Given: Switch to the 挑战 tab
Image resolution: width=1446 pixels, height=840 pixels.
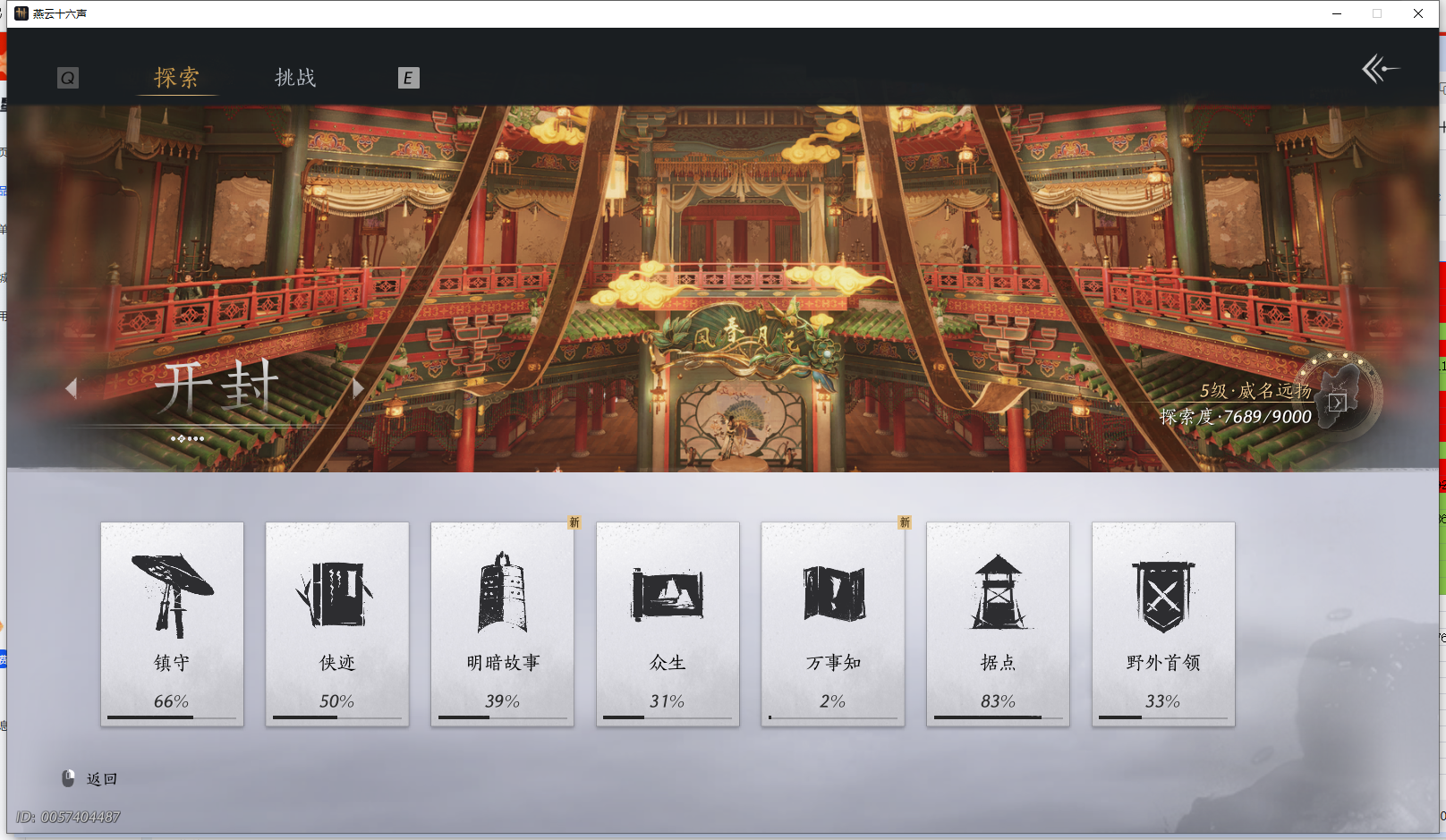Looking at the screenshot, I should click(x=295, y=78).
